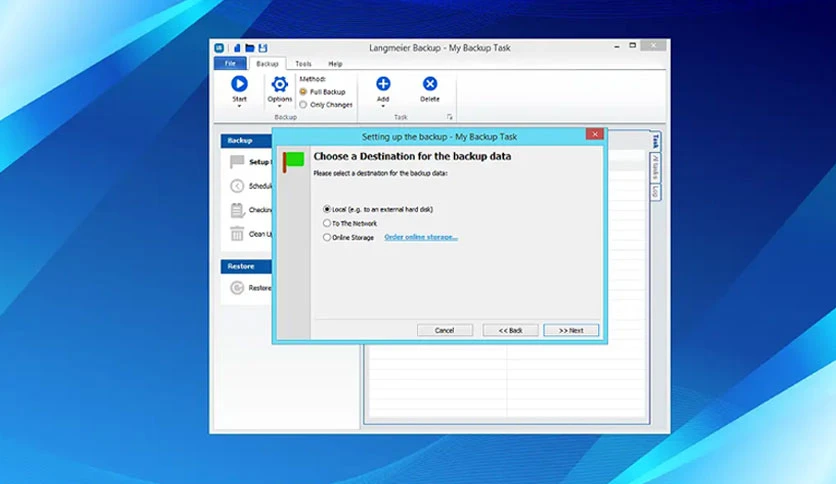The width and height of the screenshot is (836, 484).
Task: Switch to the Help ribbon tab
Action: click(335, 63)
